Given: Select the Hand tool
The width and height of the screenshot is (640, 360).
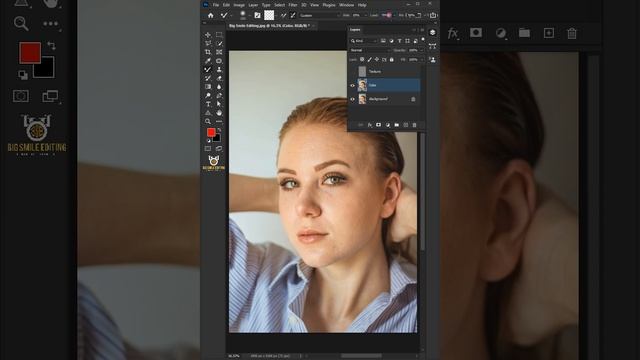Looking at the screenshot, I should (219, 113).
